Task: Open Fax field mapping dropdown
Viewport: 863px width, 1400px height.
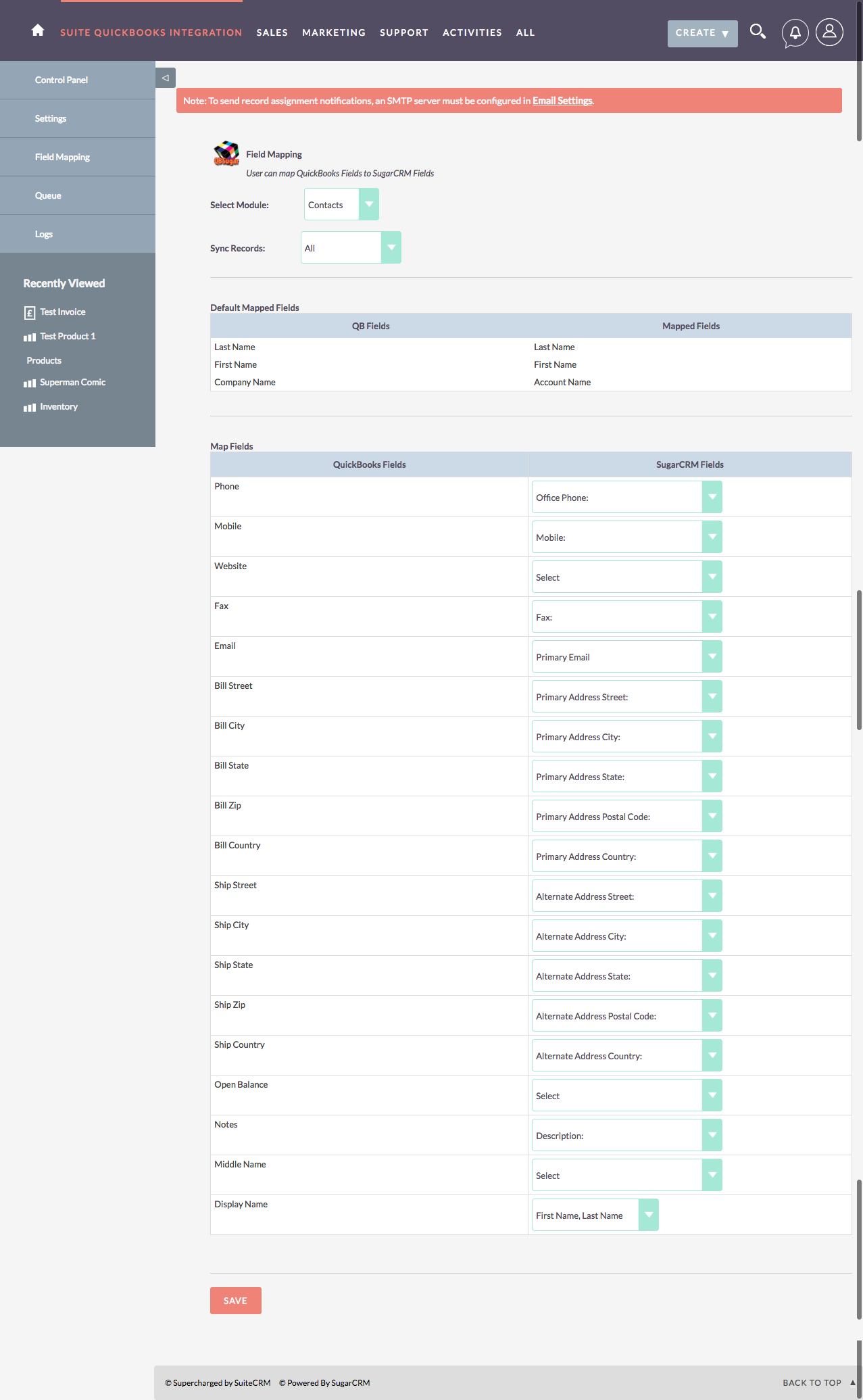Action: click(626, 617)
